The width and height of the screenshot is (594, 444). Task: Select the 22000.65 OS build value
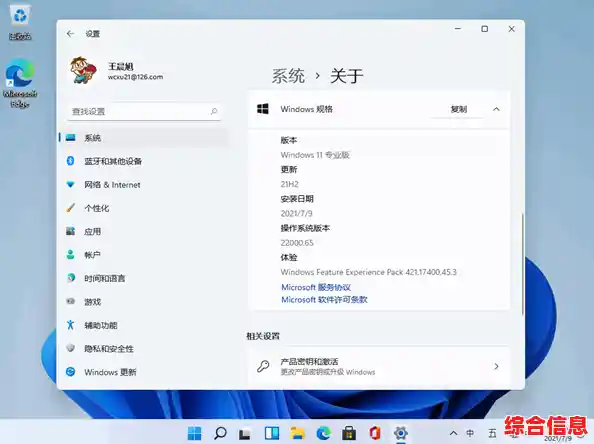297,243
